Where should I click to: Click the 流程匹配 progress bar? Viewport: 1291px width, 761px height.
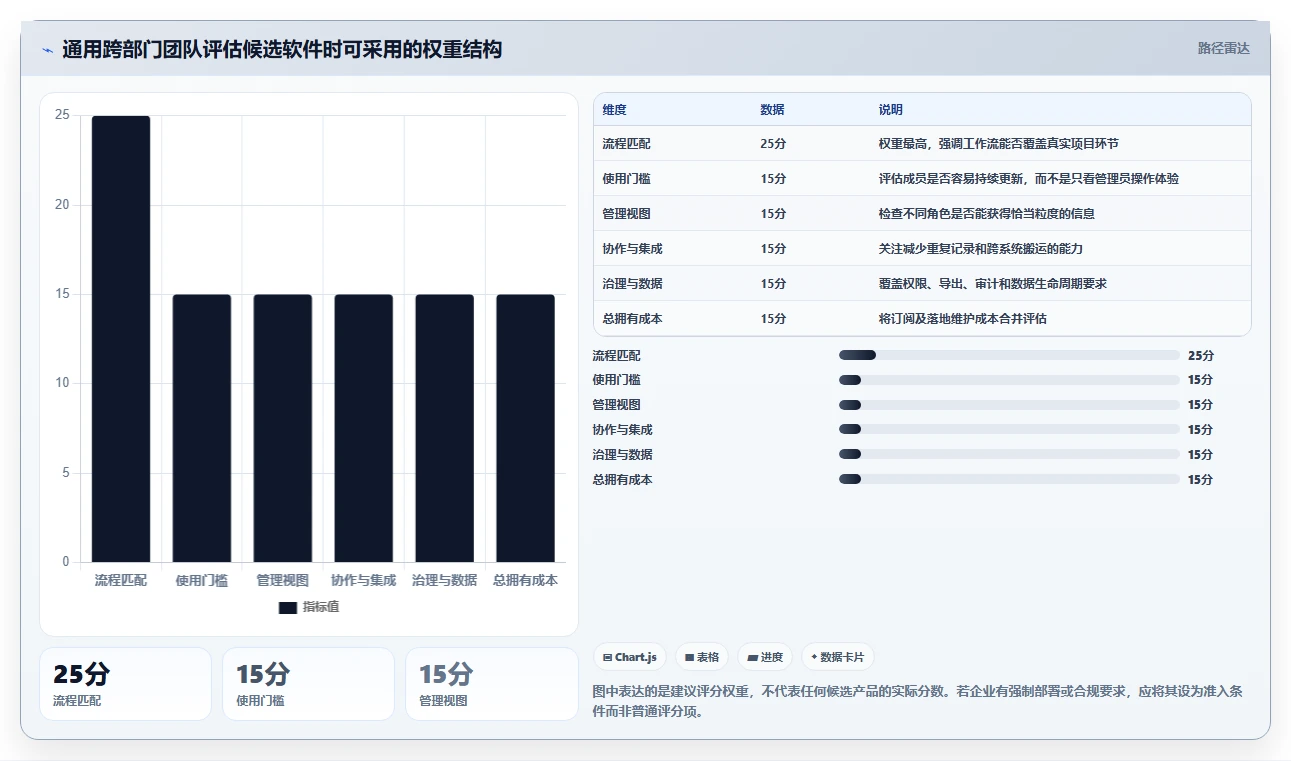pyautogui.click(x=1009, y=355)
